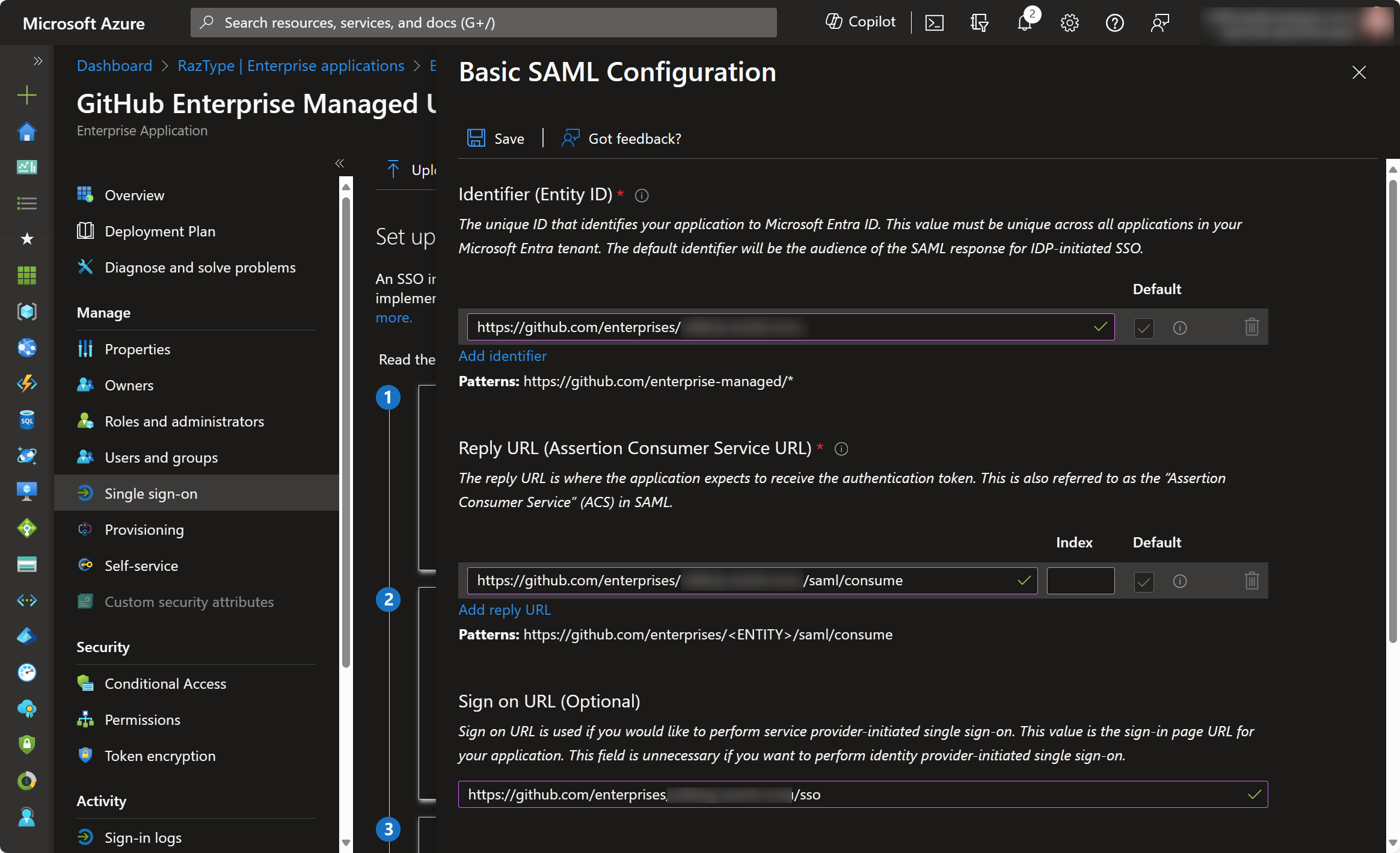
Task: Open the notifications bell
Action: pos(1025,23)
